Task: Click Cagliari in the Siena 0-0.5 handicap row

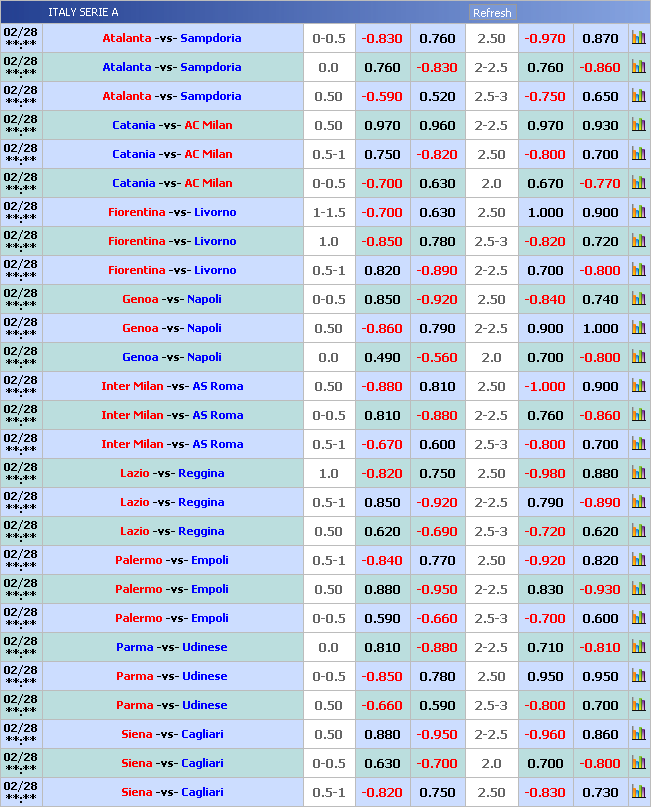Action: pyautogui.click(x=202, y=763)
